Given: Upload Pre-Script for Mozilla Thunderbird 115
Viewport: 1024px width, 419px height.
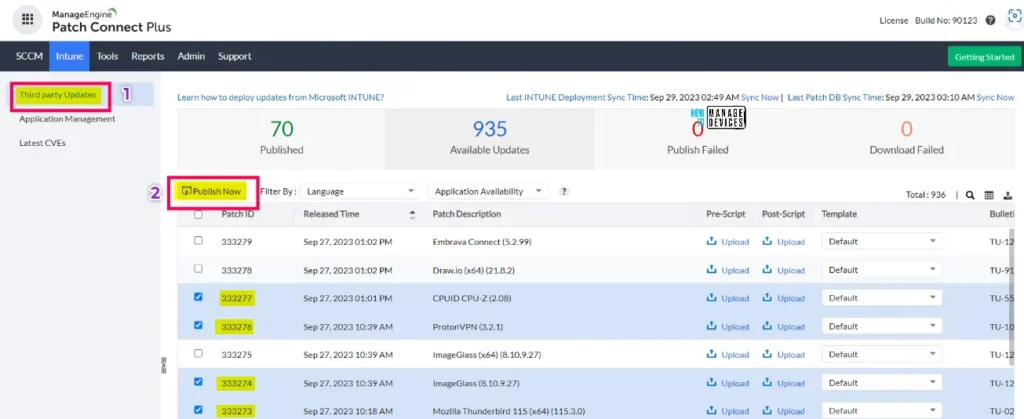Looking at the screenshot, I should (728, 411).
